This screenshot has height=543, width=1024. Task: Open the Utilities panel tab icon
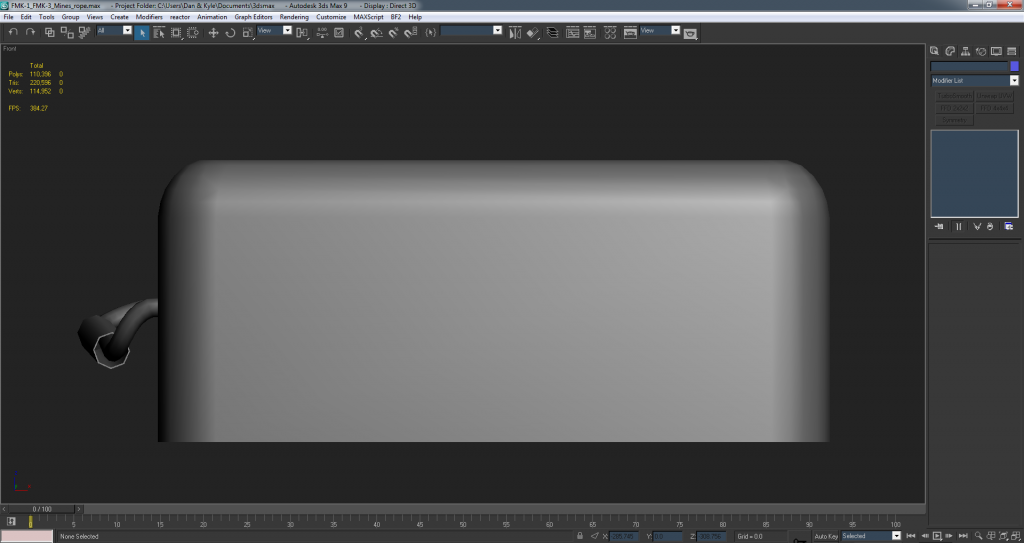click(1012, 51)
